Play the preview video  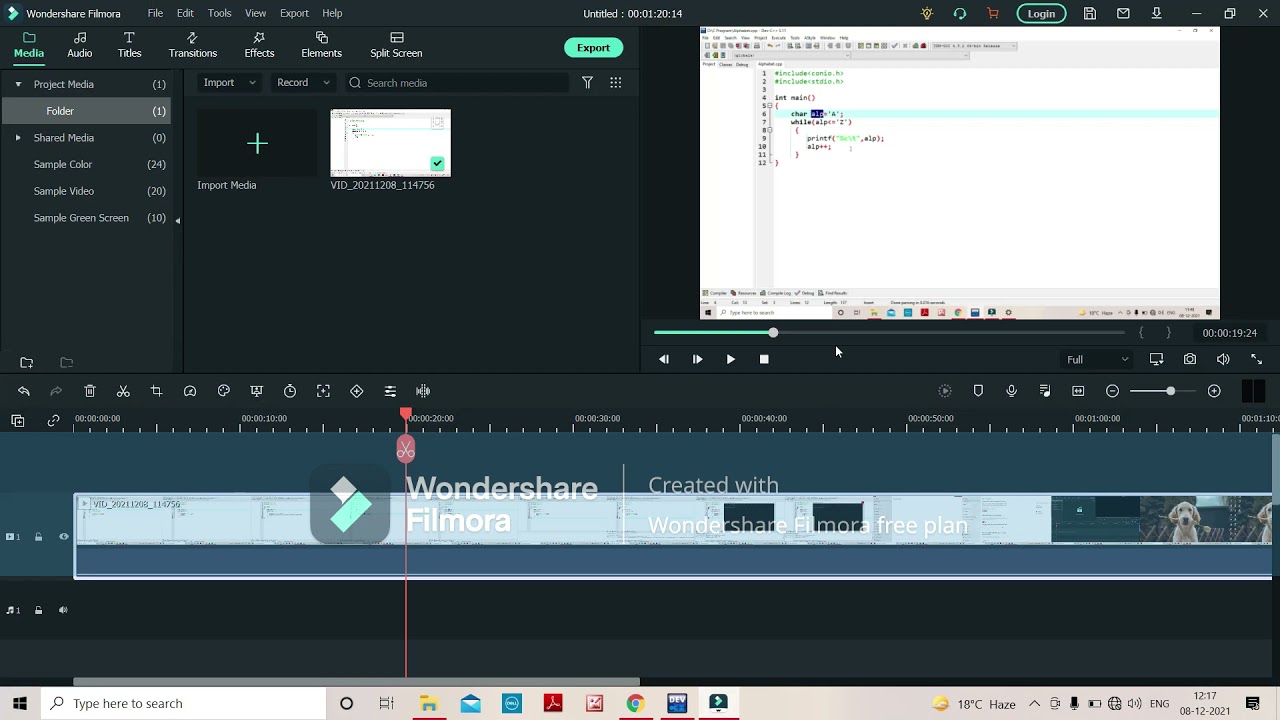pos(731,359)
